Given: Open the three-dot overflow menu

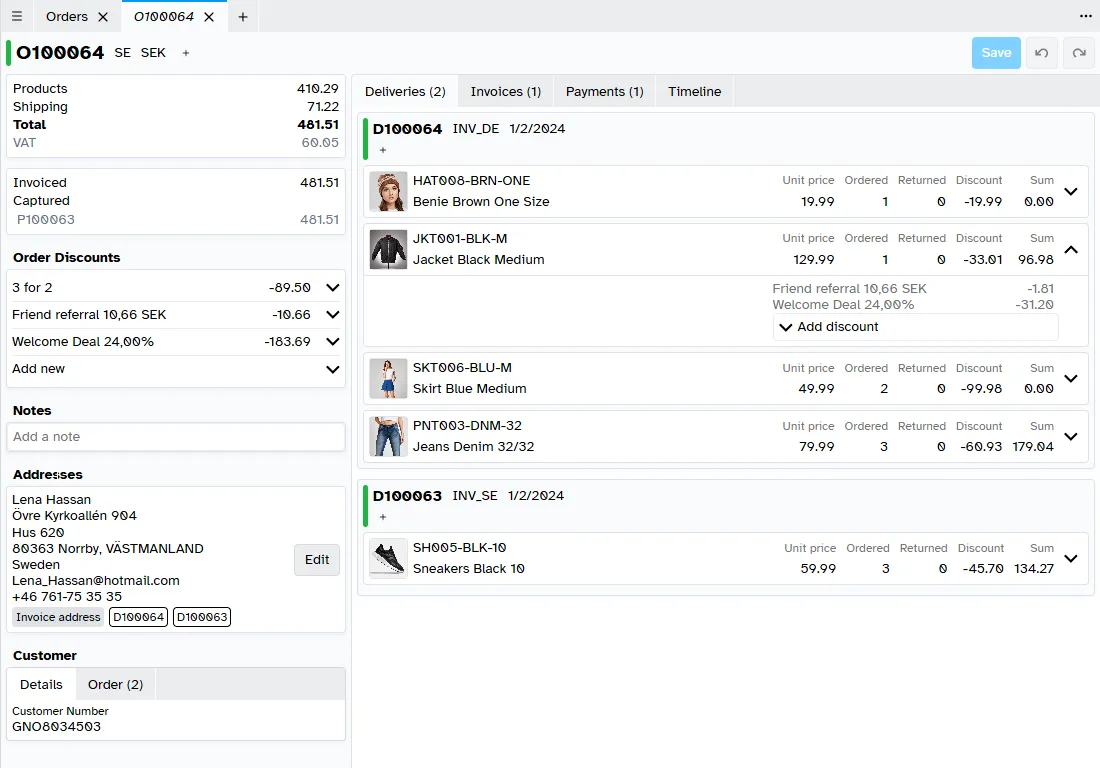Looking at the screenshot, I should coord(1085,17).
